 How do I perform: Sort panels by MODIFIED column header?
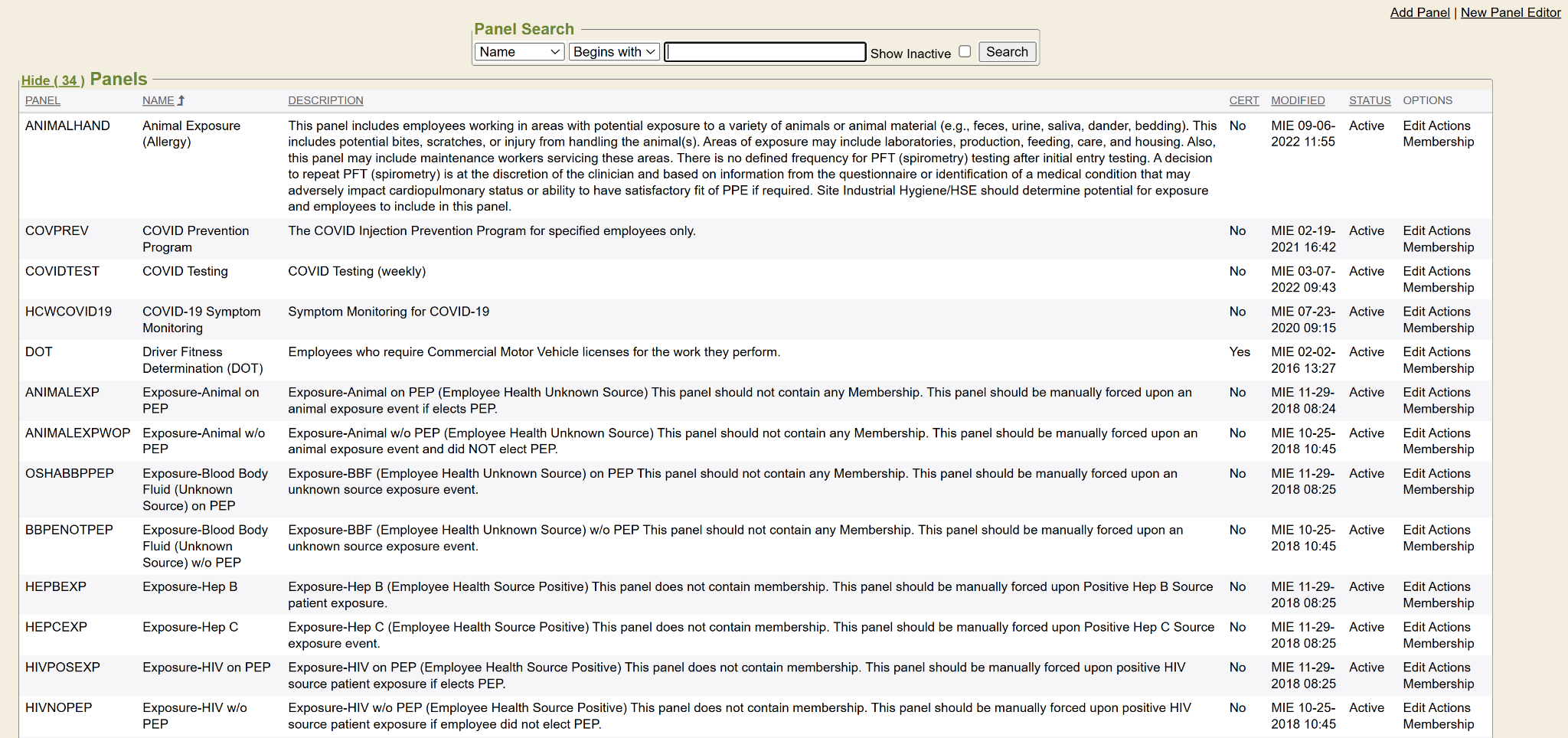1298,100
